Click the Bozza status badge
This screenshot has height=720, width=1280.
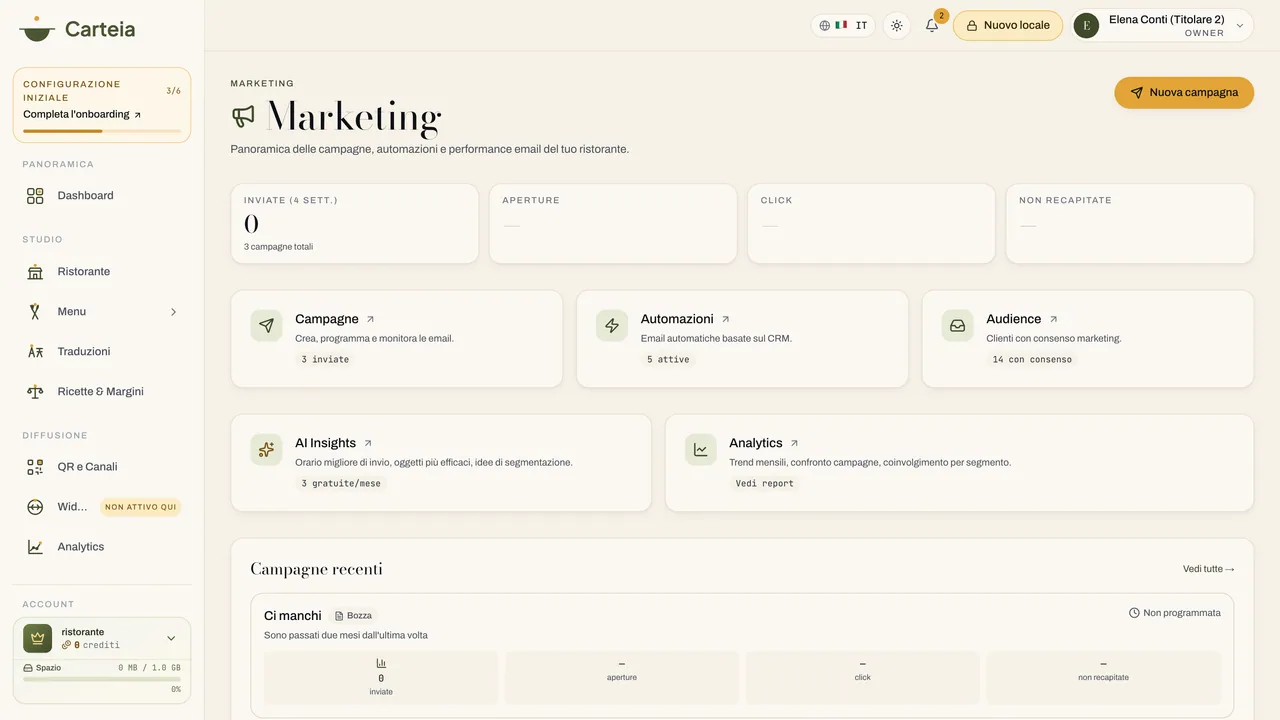click(x=354, y=616)
